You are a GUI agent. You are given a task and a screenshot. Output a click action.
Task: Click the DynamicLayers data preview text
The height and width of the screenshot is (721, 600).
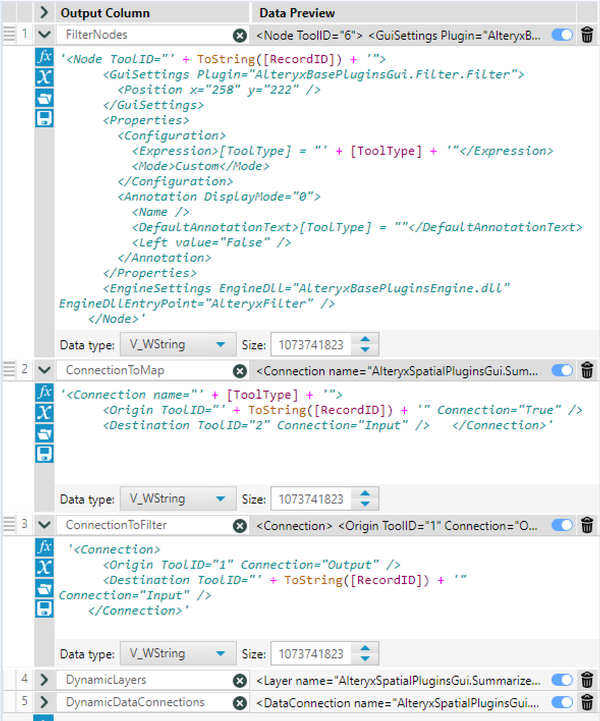point(398,681)
